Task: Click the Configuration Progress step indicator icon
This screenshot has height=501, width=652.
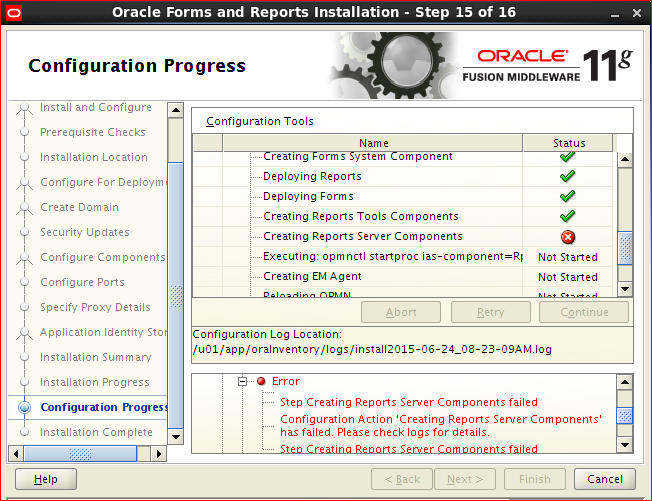Action: point(22,408)
